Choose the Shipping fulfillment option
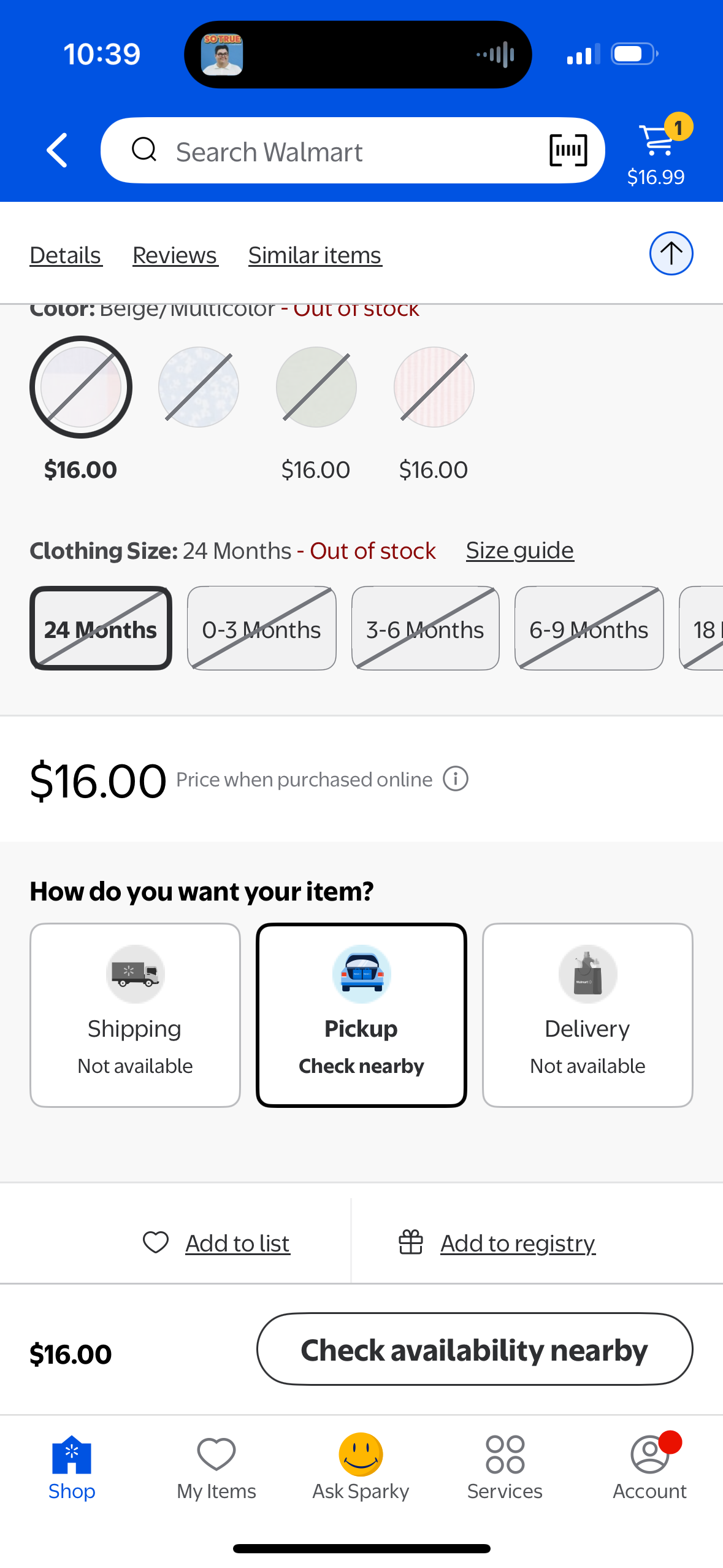 (135, 1015)
